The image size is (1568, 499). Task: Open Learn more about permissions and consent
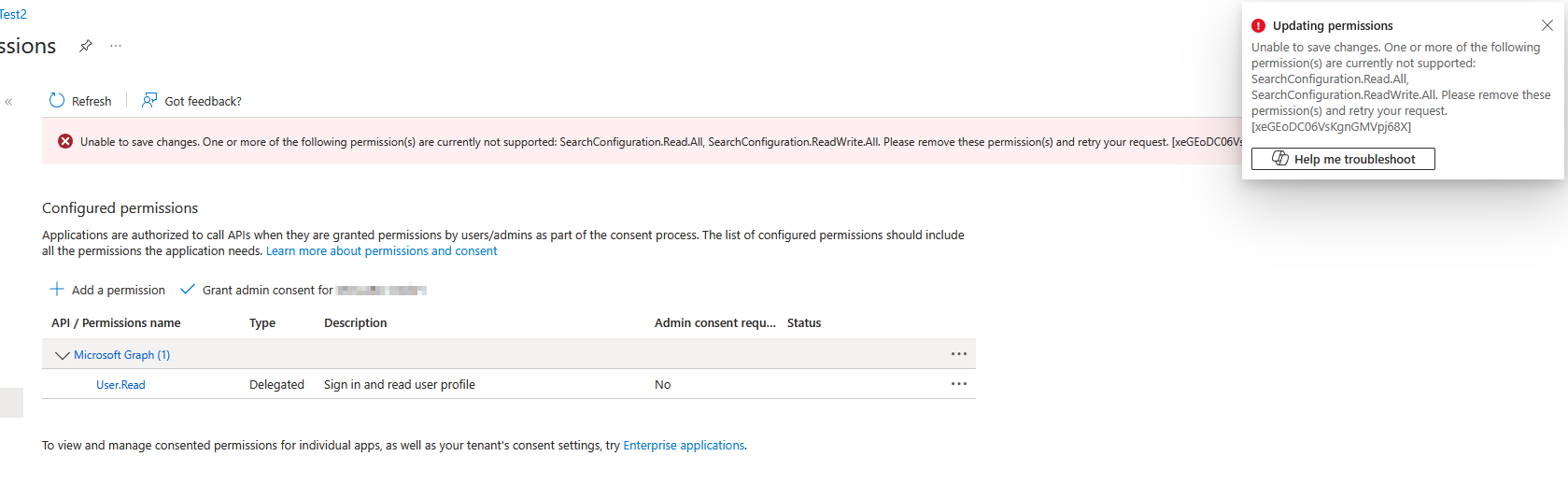[x=381, y=251]
